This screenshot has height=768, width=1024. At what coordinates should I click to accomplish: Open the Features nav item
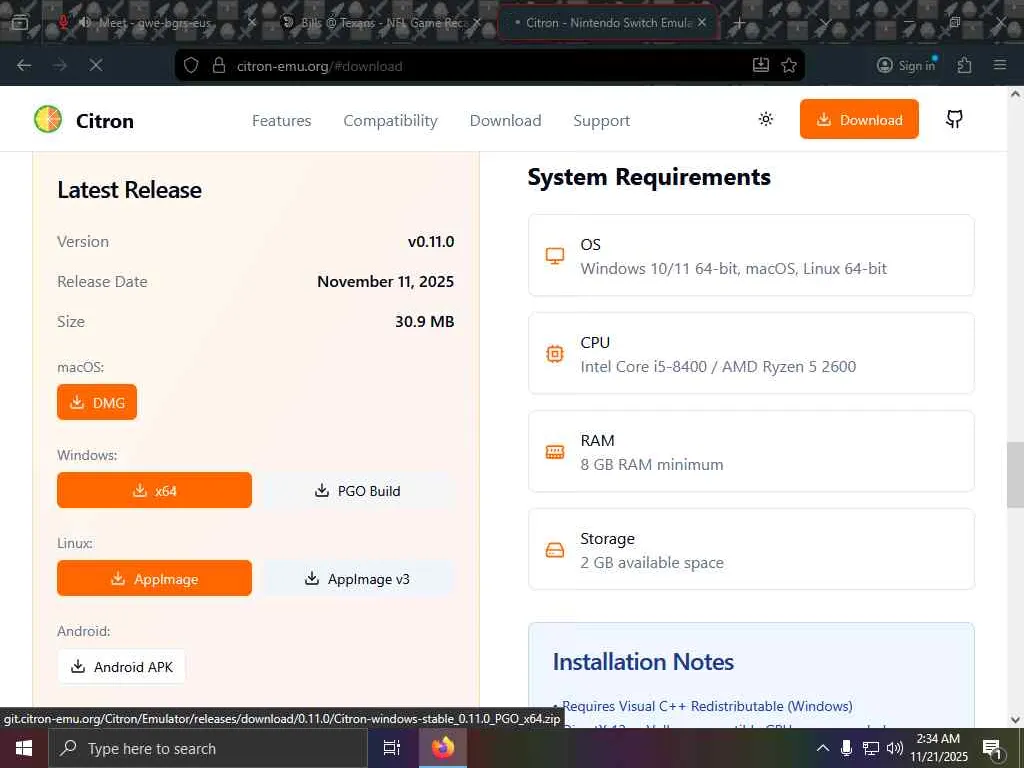coord(281,121)
